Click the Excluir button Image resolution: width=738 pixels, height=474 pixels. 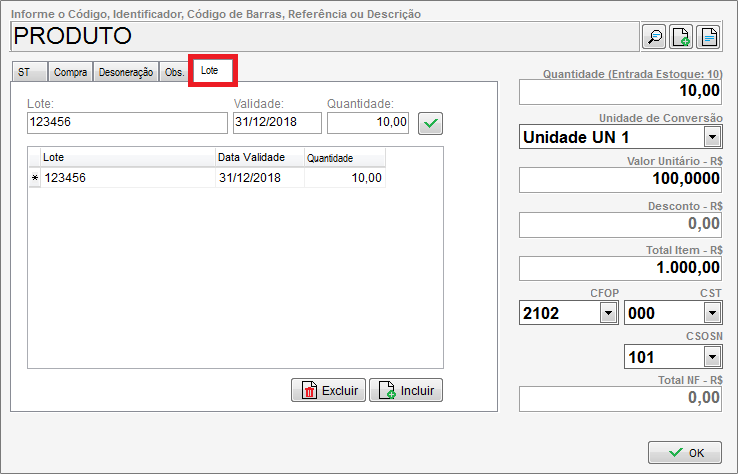pos(328,391)
